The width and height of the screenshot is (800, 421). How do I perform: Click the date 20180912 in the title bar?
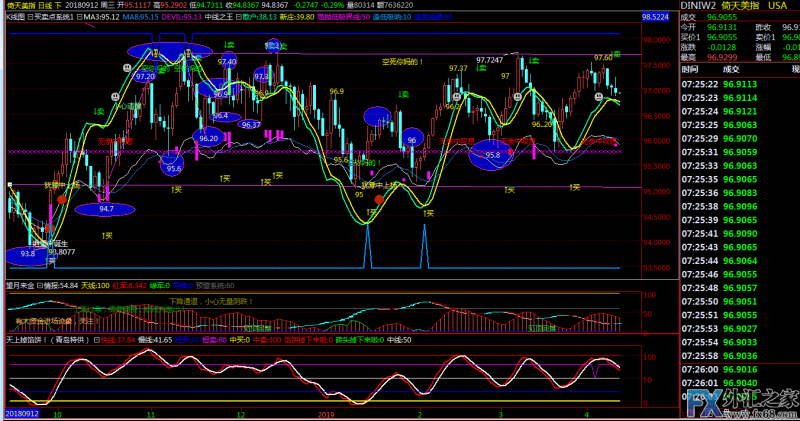pos(81,5)
